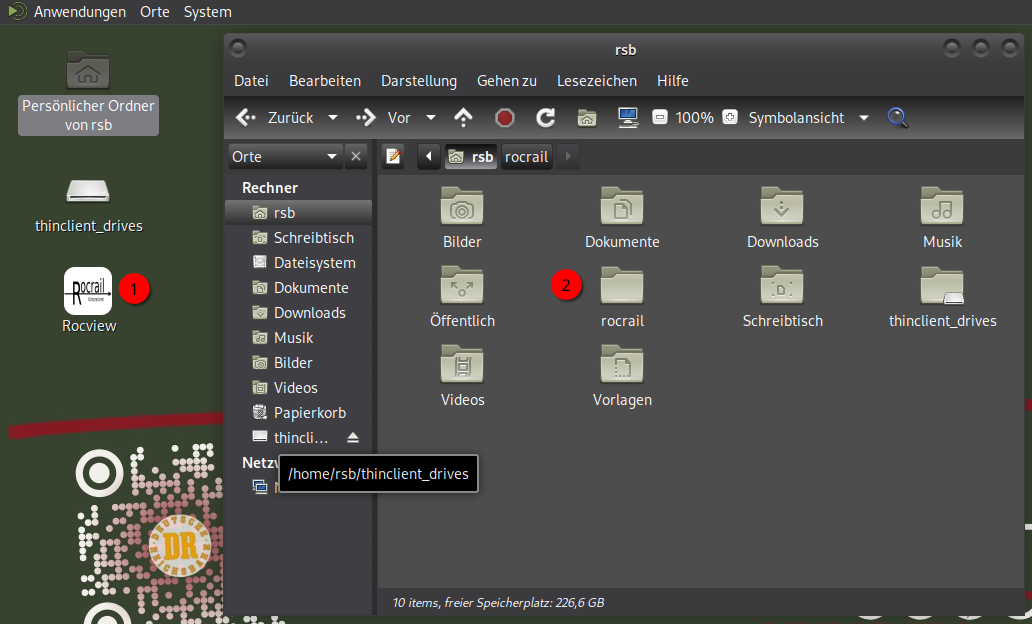Open the Darstellung menu
Viewport: 1032px width, 624px height.
418,81
